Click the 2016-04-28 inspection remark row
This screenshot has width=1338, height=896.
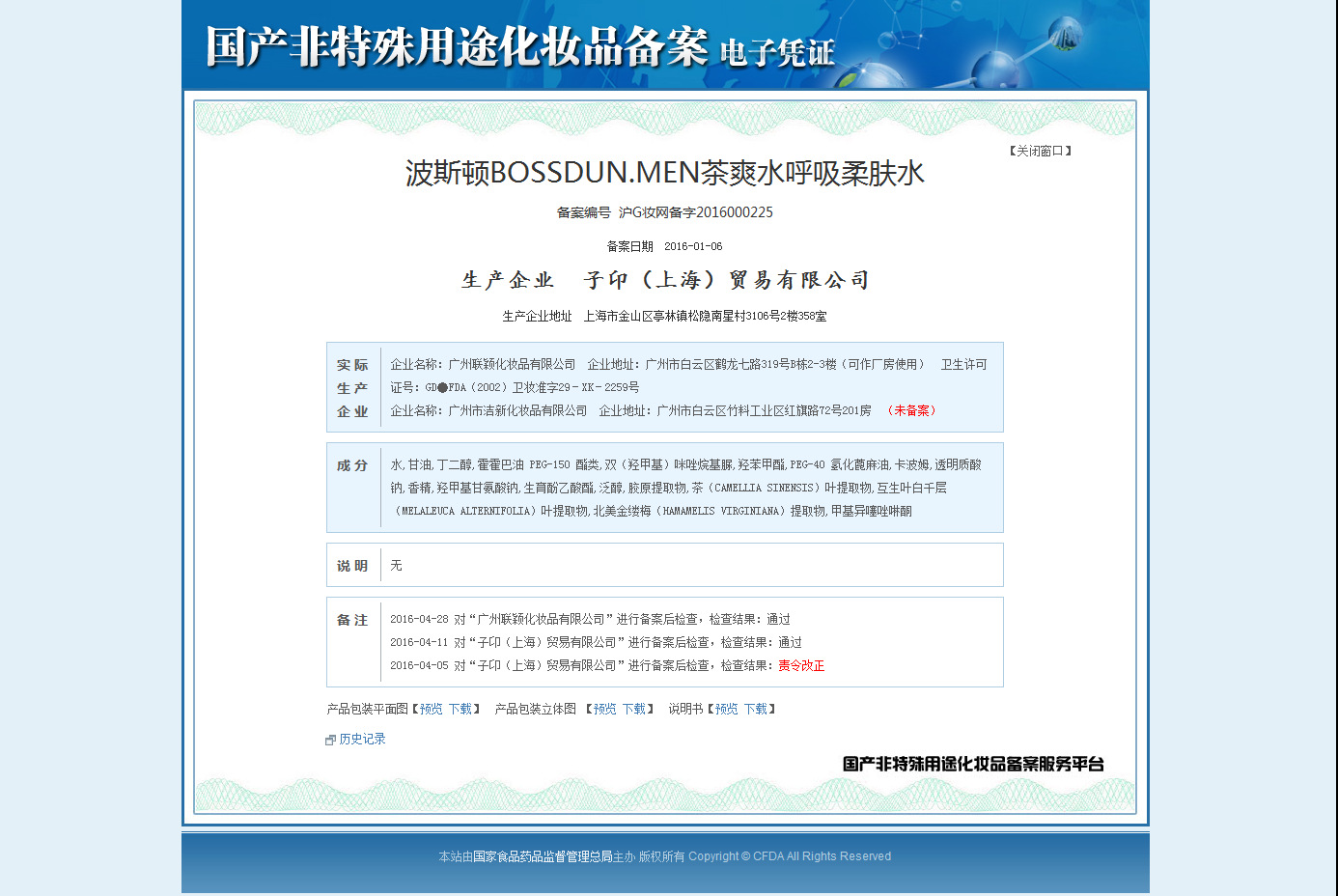(591, 619)
